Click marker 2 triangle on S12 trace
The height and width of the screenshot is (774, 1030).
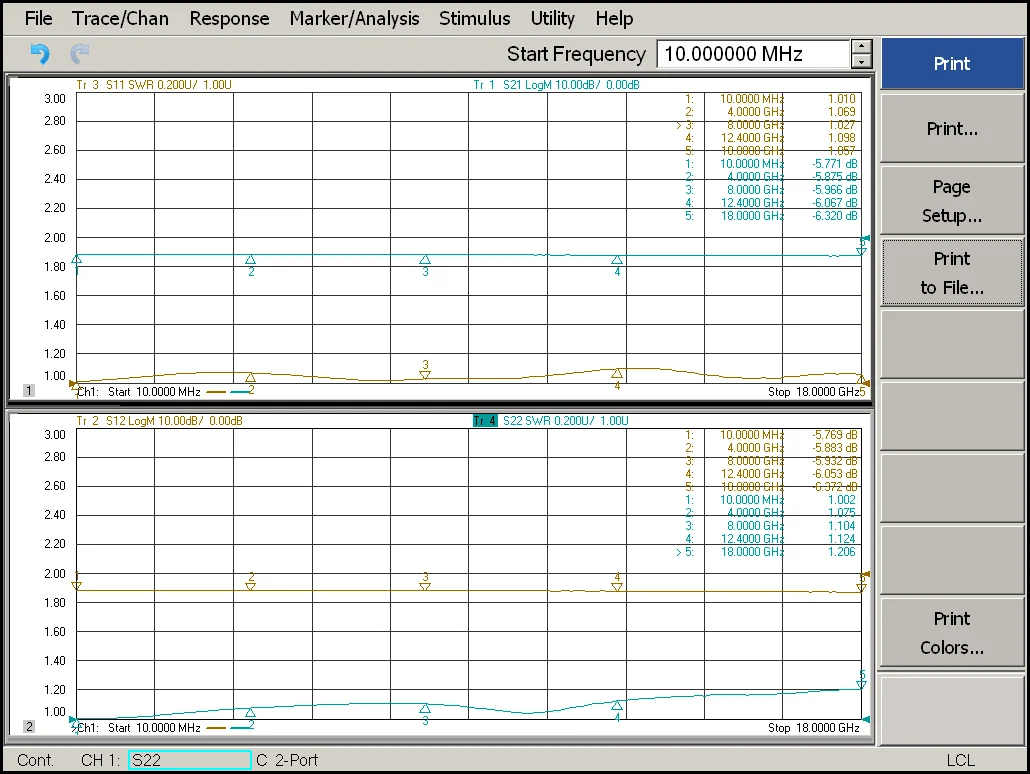click(250, 586)
